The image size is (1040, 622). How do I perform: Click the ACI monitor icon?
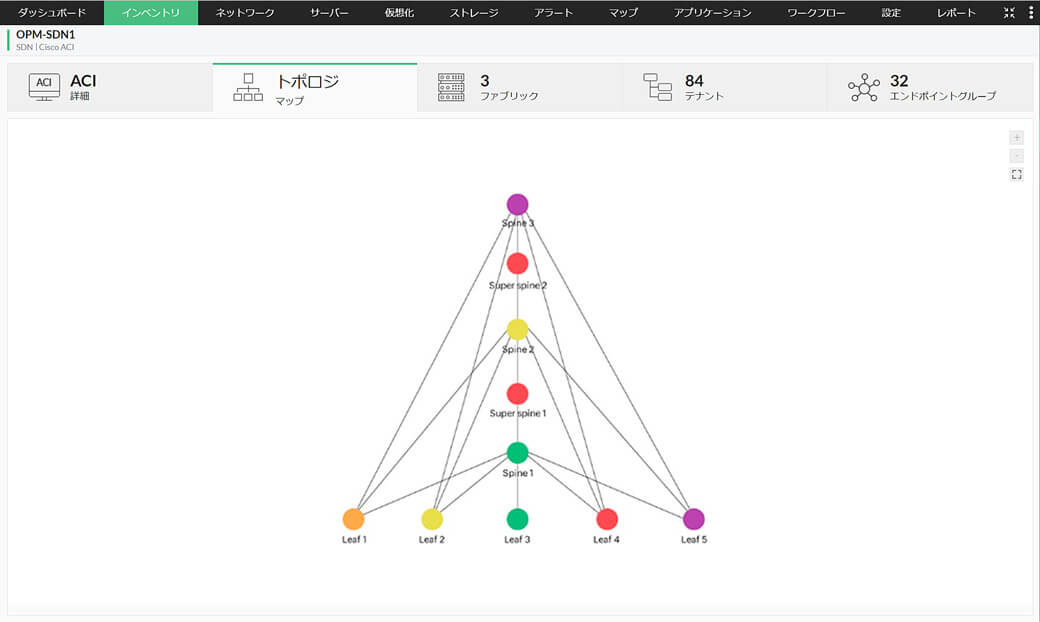[x=44, y=87]
